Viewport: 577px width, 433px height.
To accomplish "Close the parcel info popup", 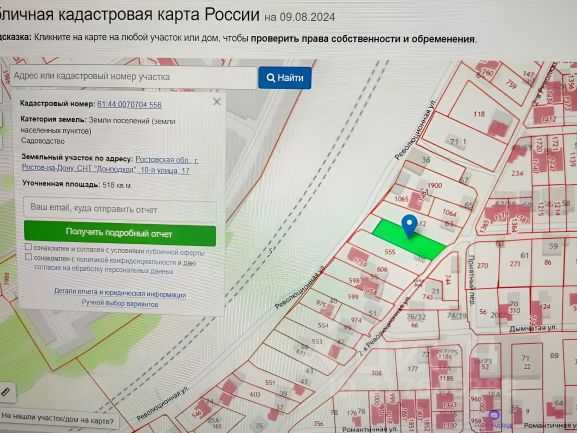I will tap(217, 102).
